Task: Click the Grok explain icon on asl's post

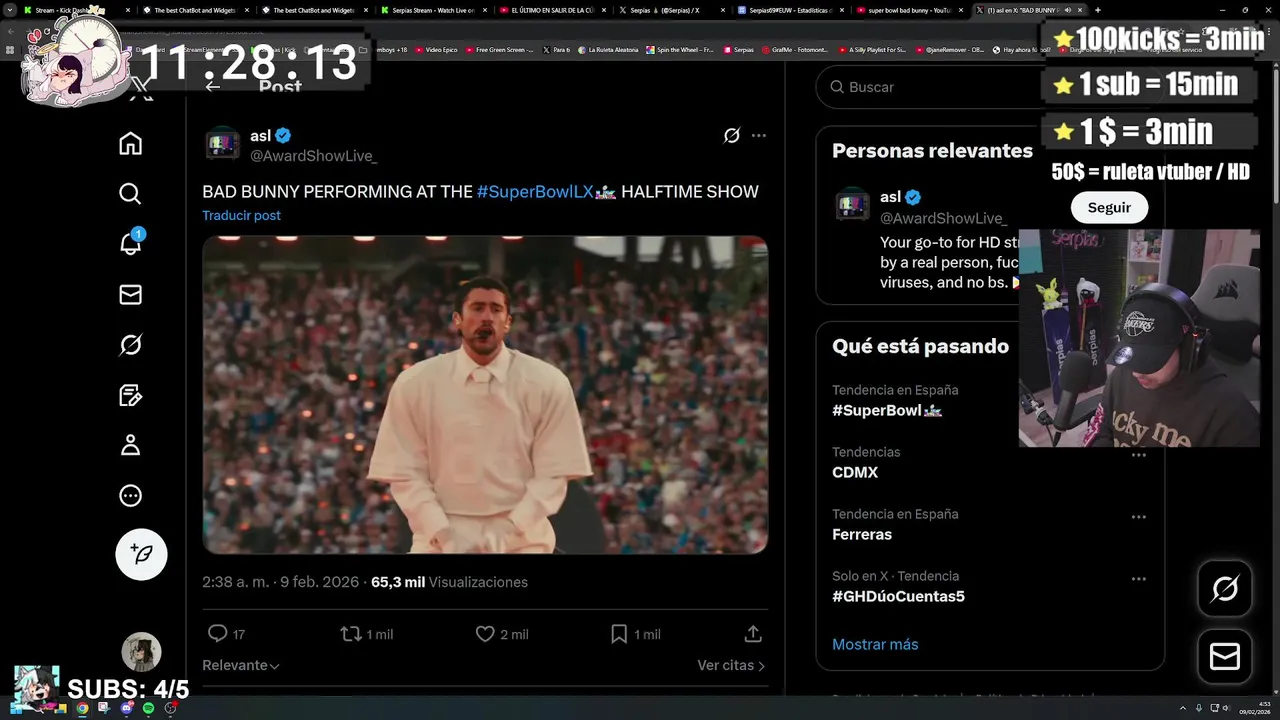Action: pos(732,135)
